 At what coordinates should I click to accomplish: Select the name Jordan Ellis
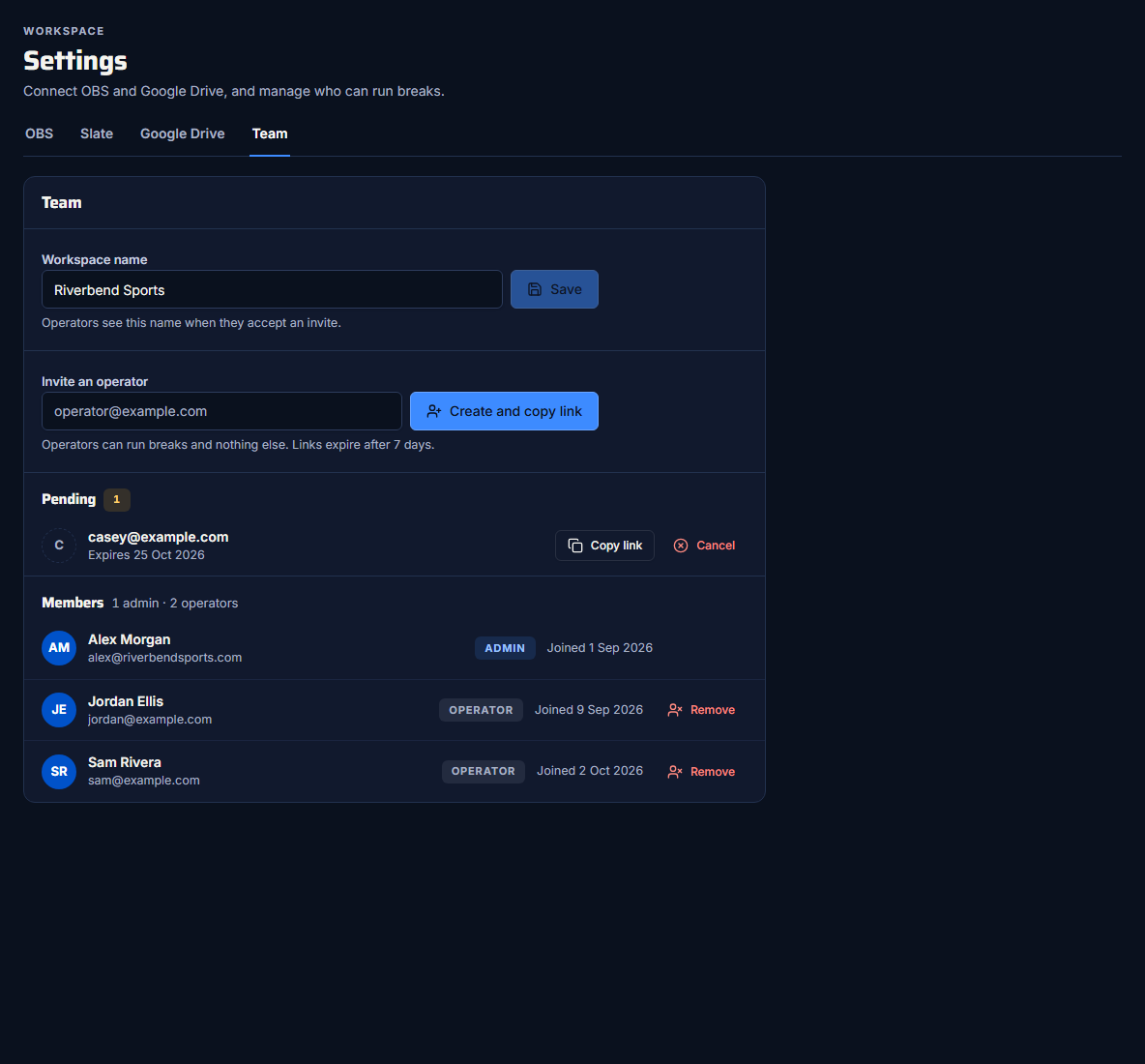[x=126, y=701]
